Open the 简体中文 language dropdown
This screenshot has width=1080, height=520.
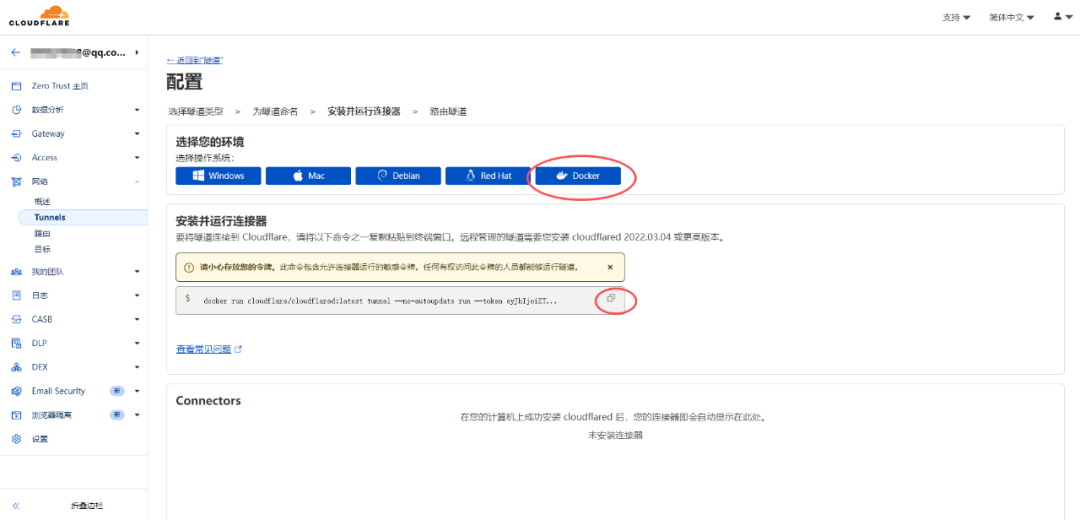pyautogui.click(x=1011, y=17)
